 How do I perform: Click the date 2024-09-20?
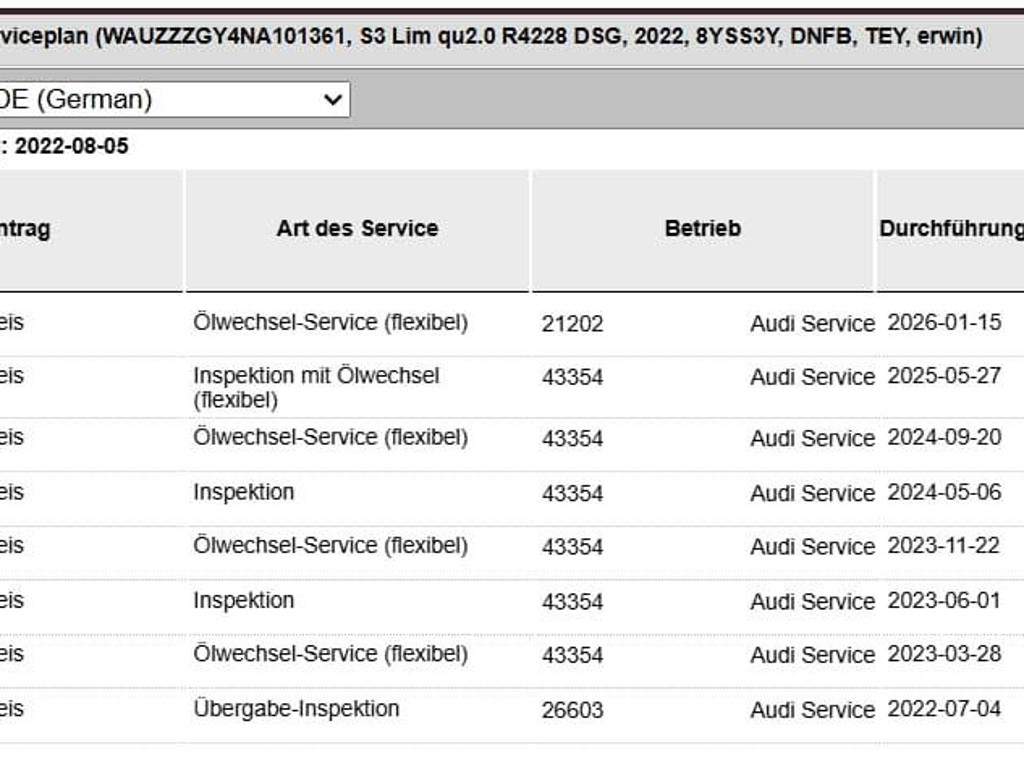coord(944,437)
